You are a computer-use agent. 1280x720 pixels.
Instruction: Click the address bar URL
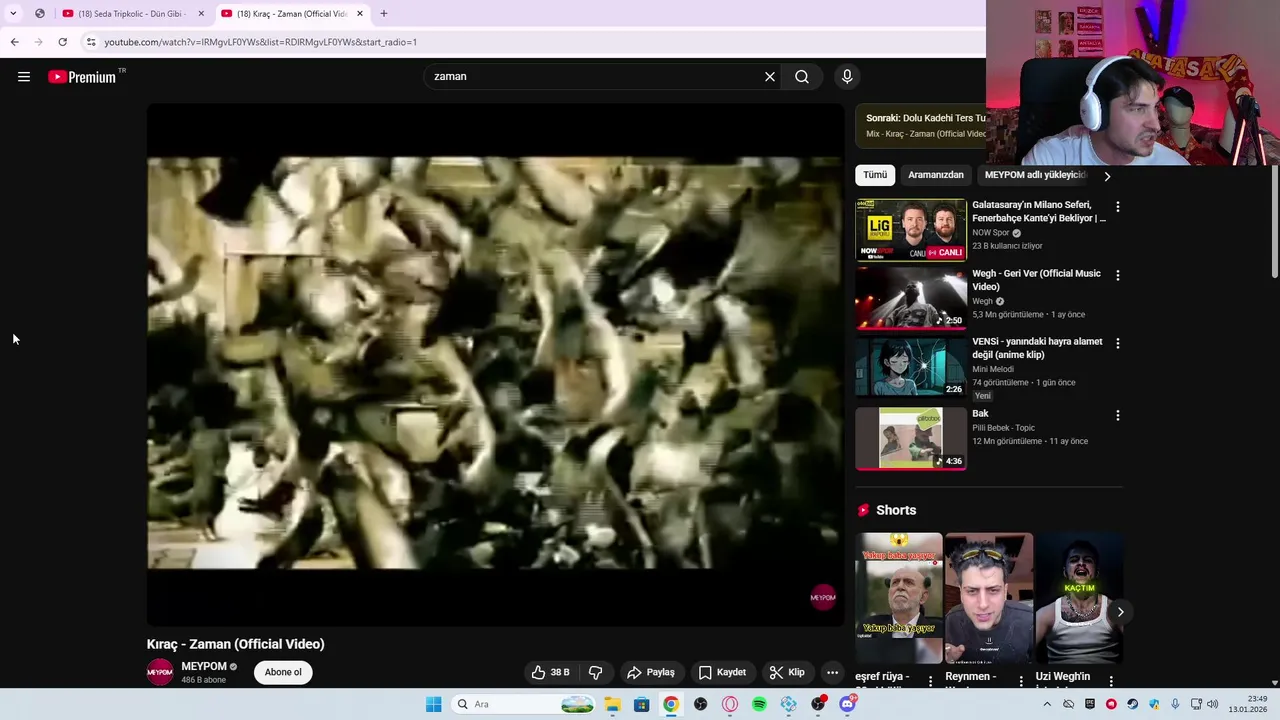click(x=260, y=42)
